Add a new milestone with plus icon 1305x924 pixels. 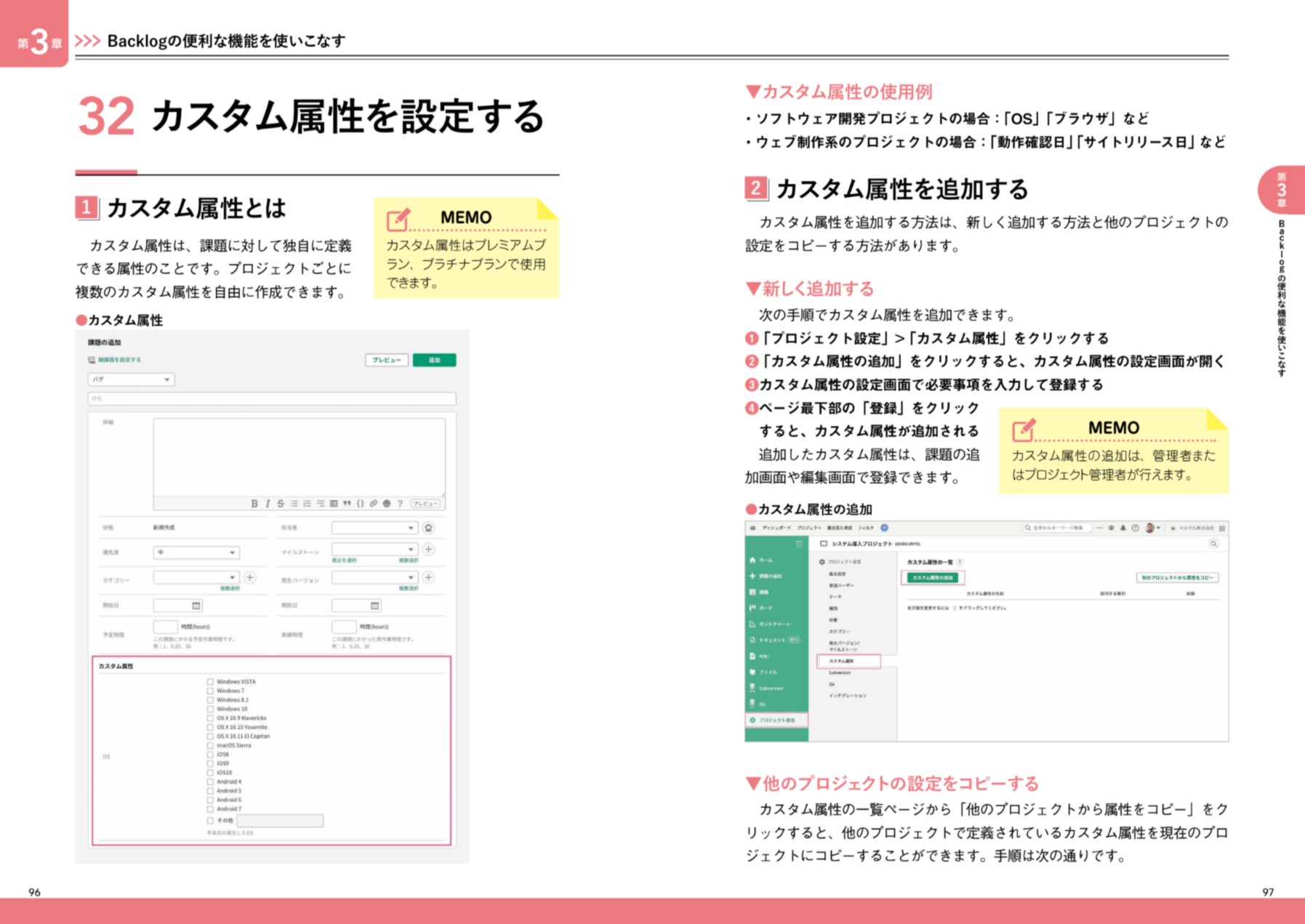coord(429,549)
